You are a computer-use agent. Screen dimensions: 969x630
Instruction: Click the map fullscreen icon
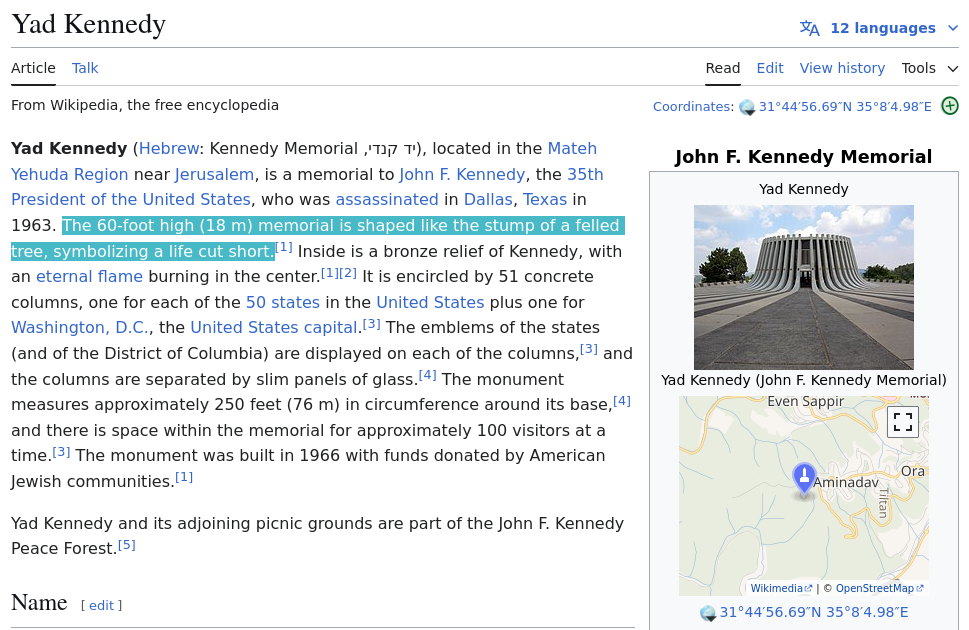click(x=903, y=422)
